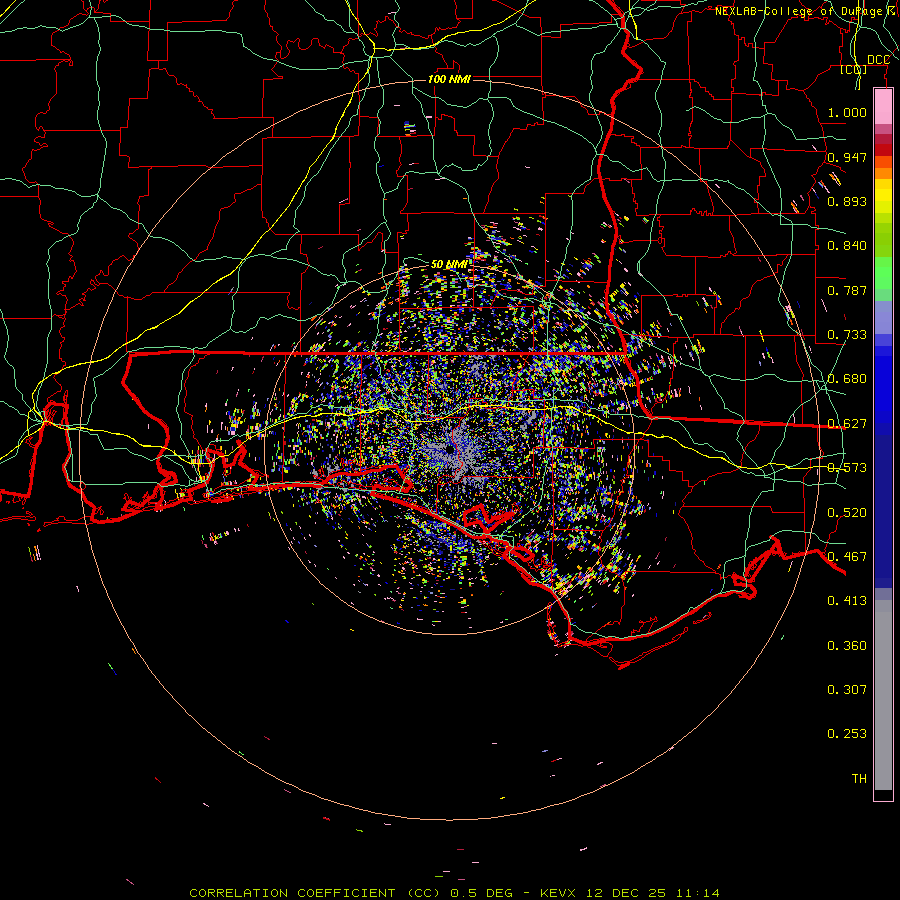Screen dimensions: 900x900
Task: Click the Correlation Coefficient KEVX caption
Action: 454,893
